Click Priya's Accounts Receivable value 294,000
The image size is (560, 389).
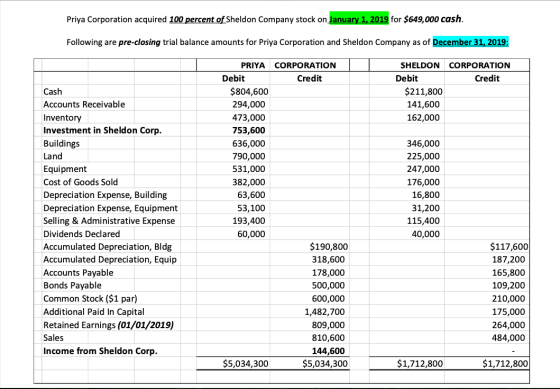[x=249, y=105]
